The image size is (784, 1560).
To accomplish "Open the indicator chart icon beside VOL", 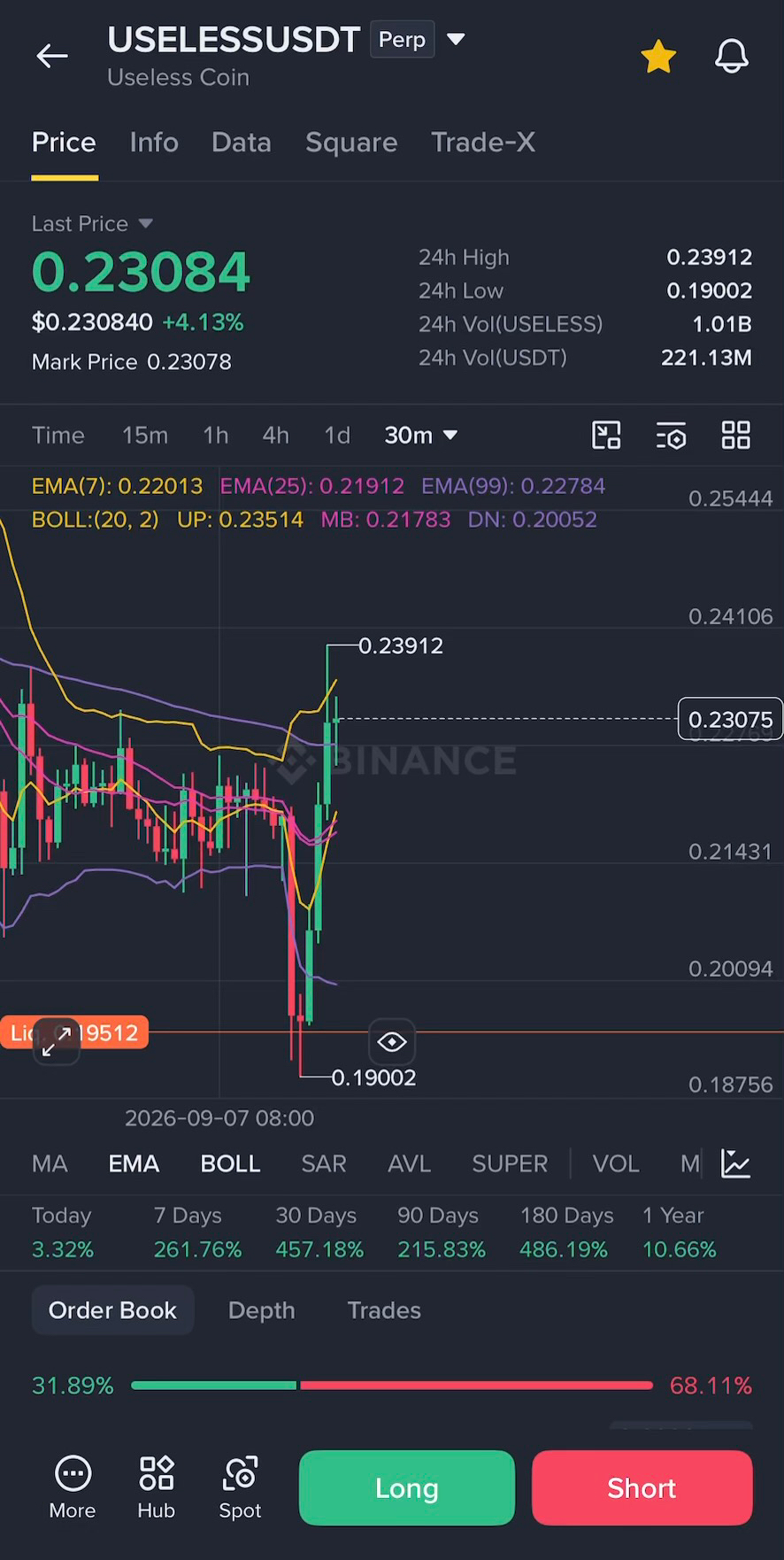I will (x=735, y=1163).
